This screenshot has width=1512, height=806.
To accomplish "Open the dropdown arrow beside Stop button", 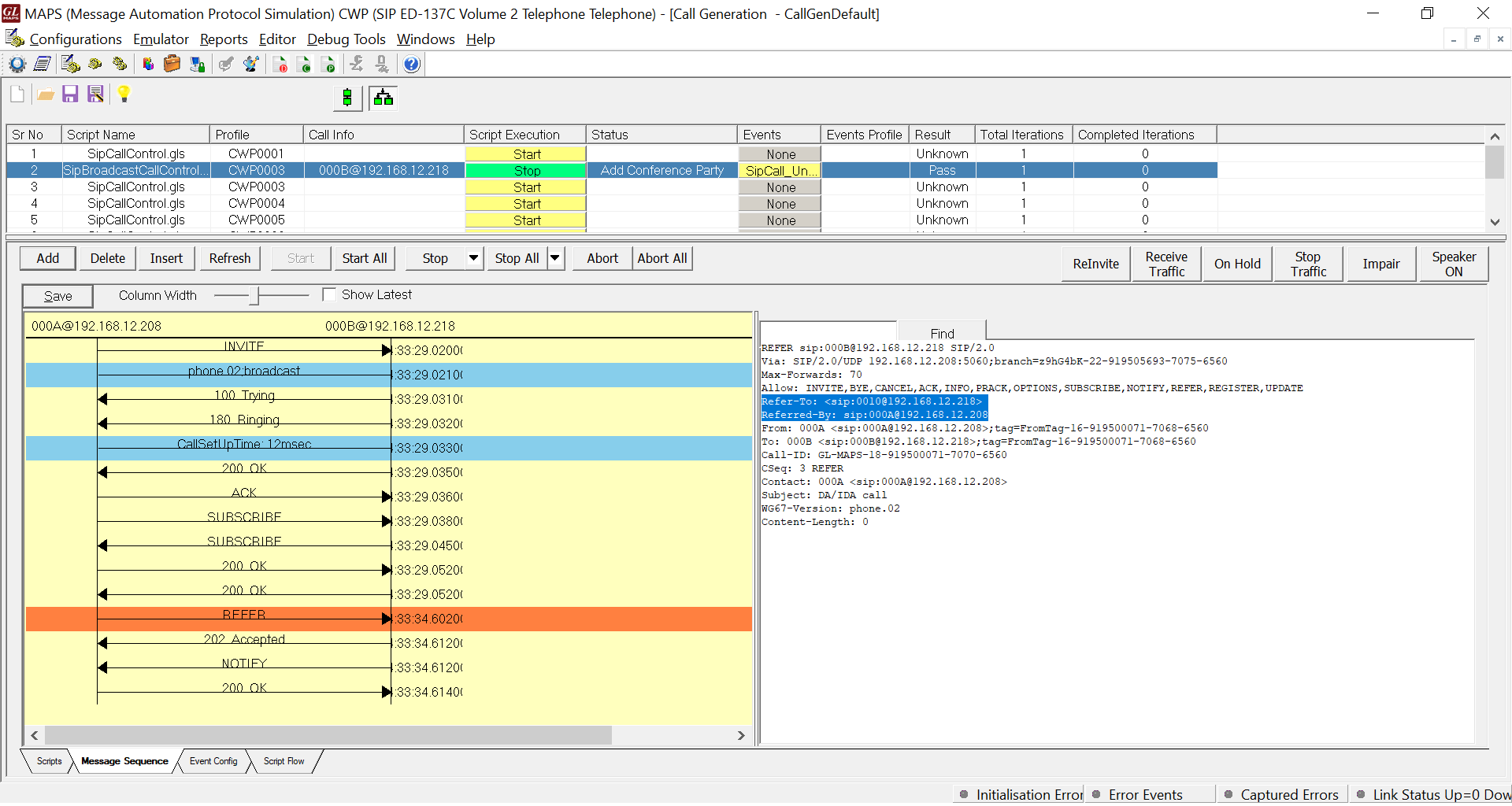I will [473, 258].
